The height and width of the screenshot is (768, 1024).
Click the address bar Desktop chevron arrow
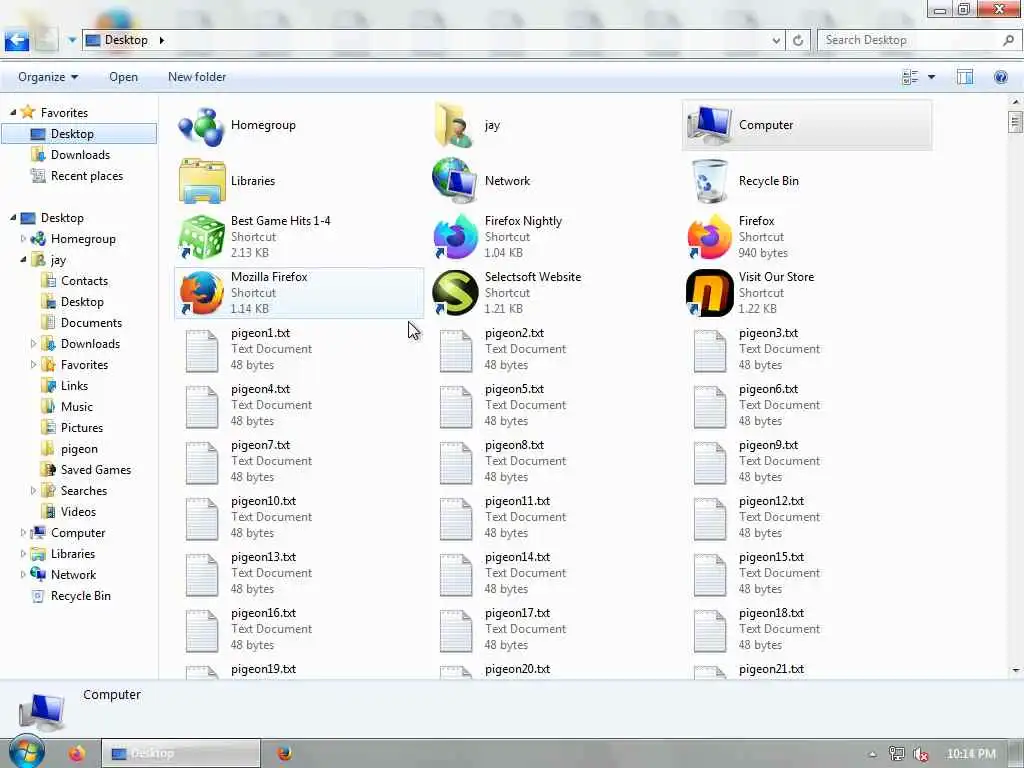[x=161, y=40]
